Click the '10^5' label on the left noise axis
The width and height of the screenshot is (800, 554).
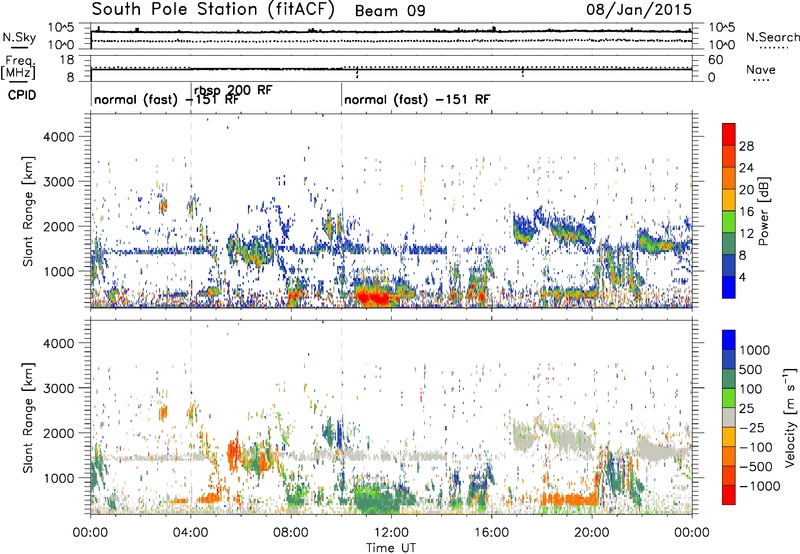click(x=61, y=28)
